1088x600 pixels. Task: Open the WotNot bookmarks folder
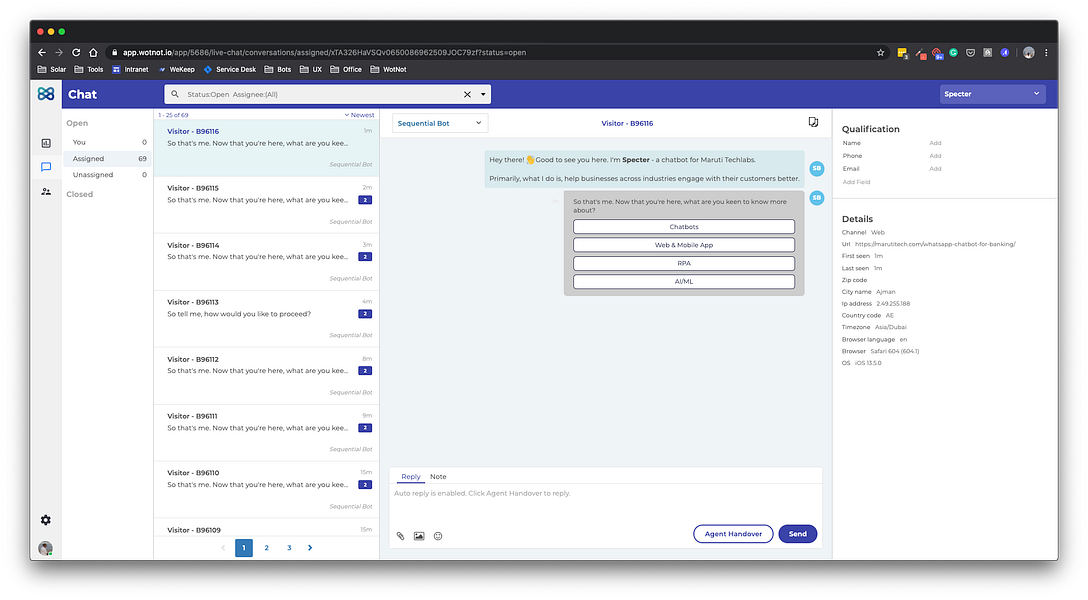coord(389,69)
